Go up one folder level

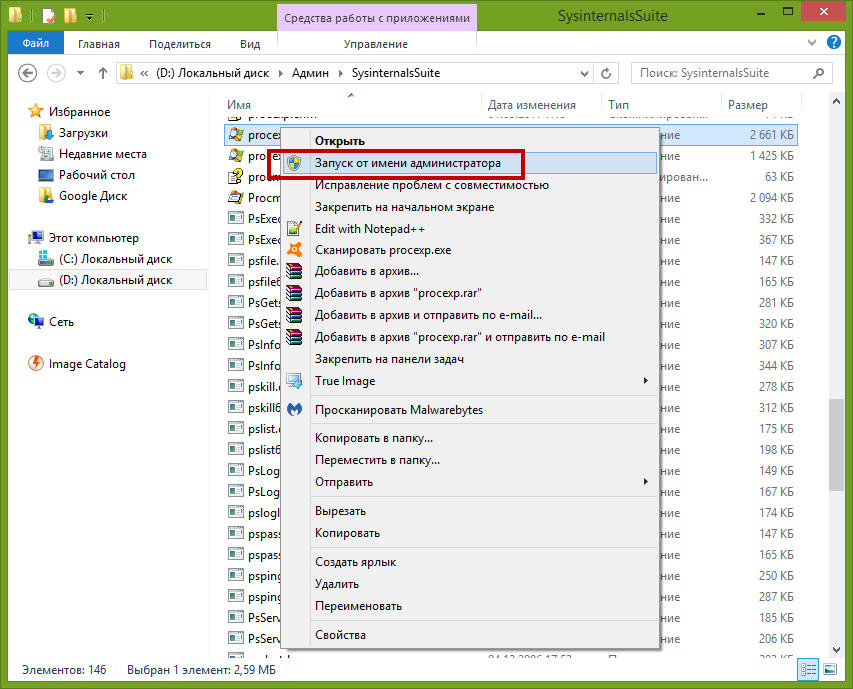pyautogui.click(x=102, y=73)
